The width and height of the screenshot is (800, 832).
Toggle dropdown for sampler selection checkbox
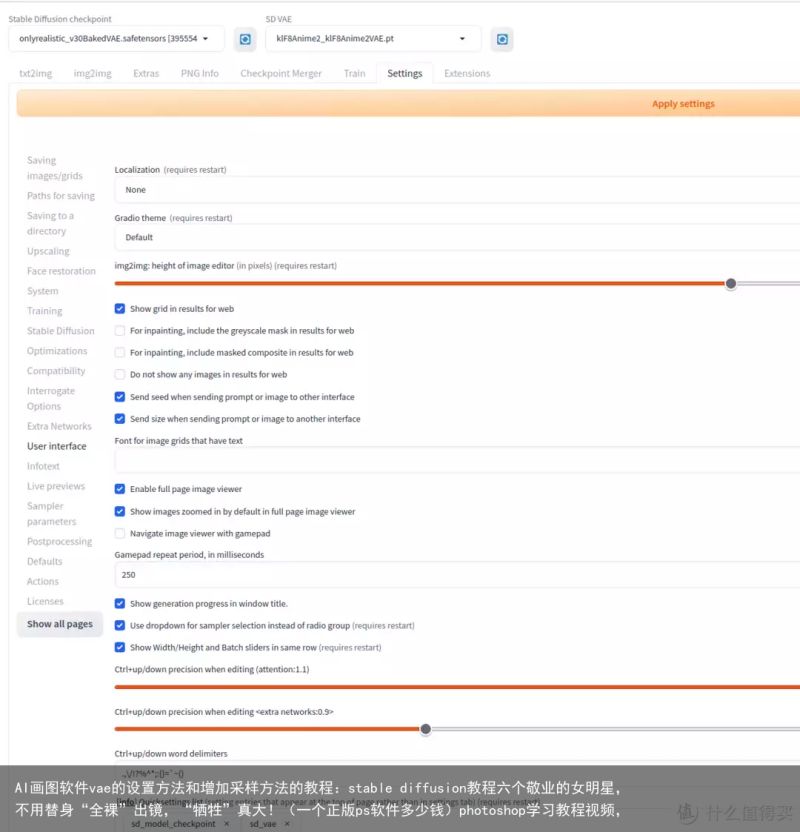(120, 626)
